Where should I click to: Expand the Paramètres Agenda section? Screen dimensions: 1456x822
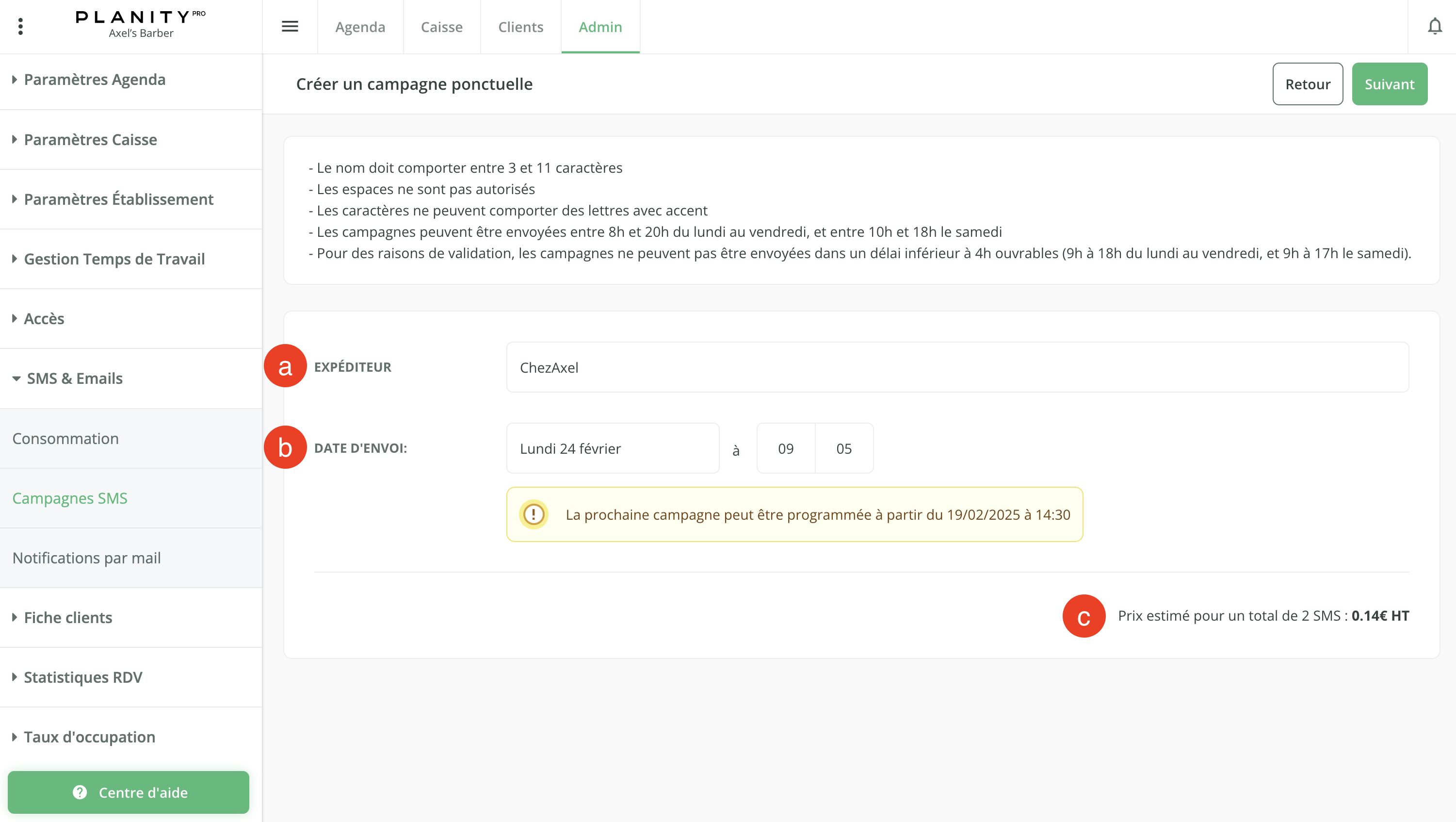tap(95, 80)
